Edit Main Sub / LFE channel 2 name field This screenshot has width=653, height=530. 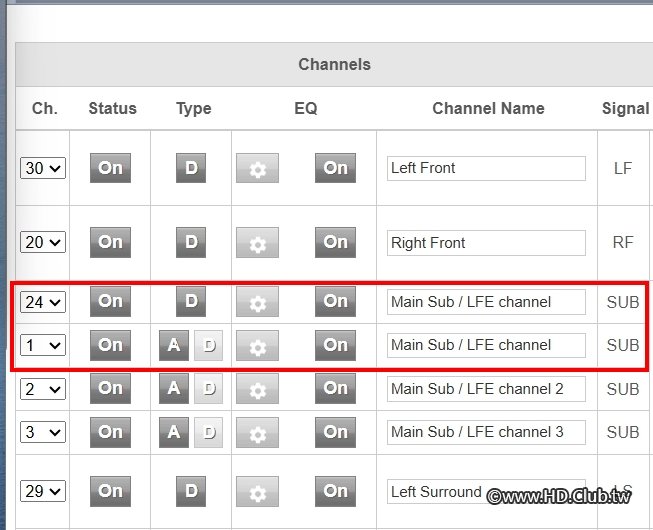click(486, 389)
